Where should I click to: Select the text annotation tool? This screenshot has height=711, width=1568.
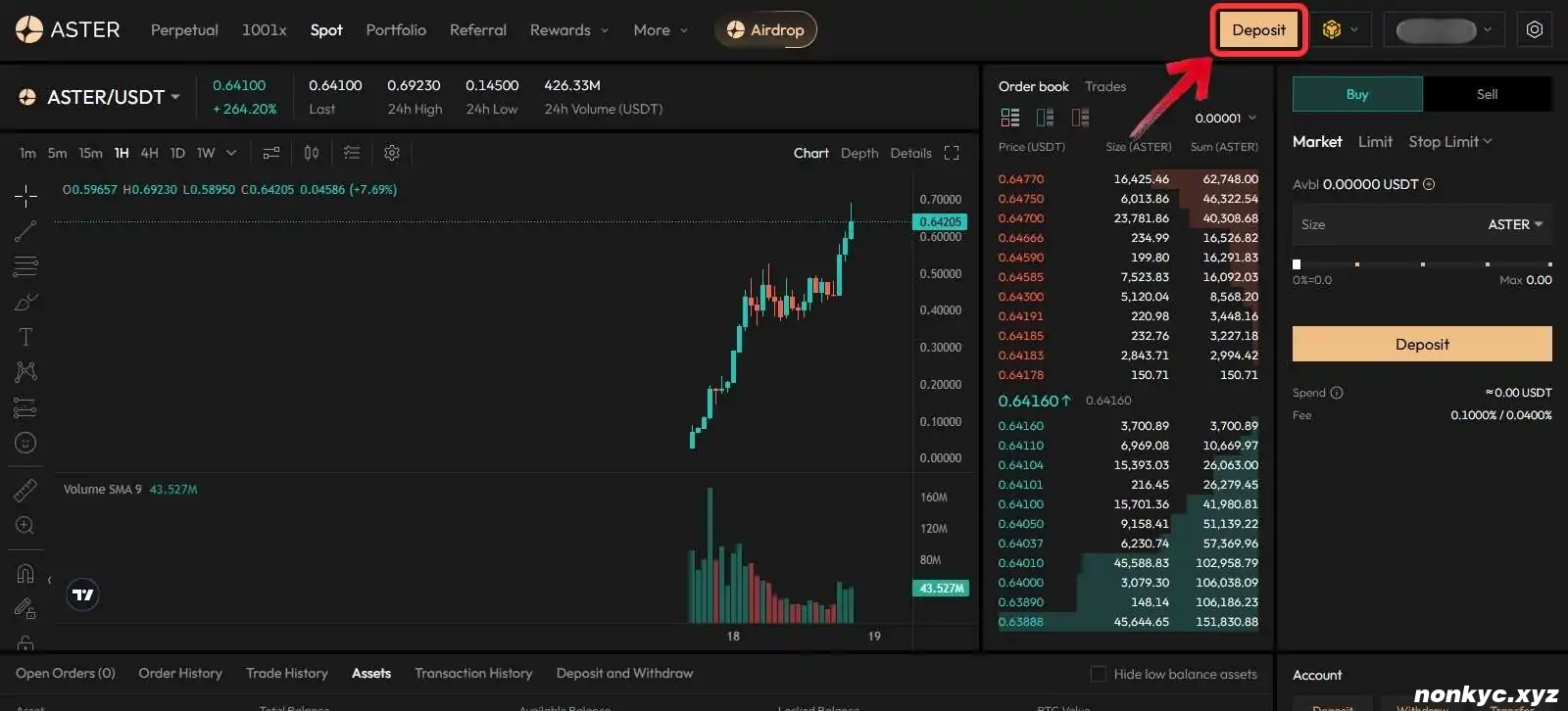[25, 337]
